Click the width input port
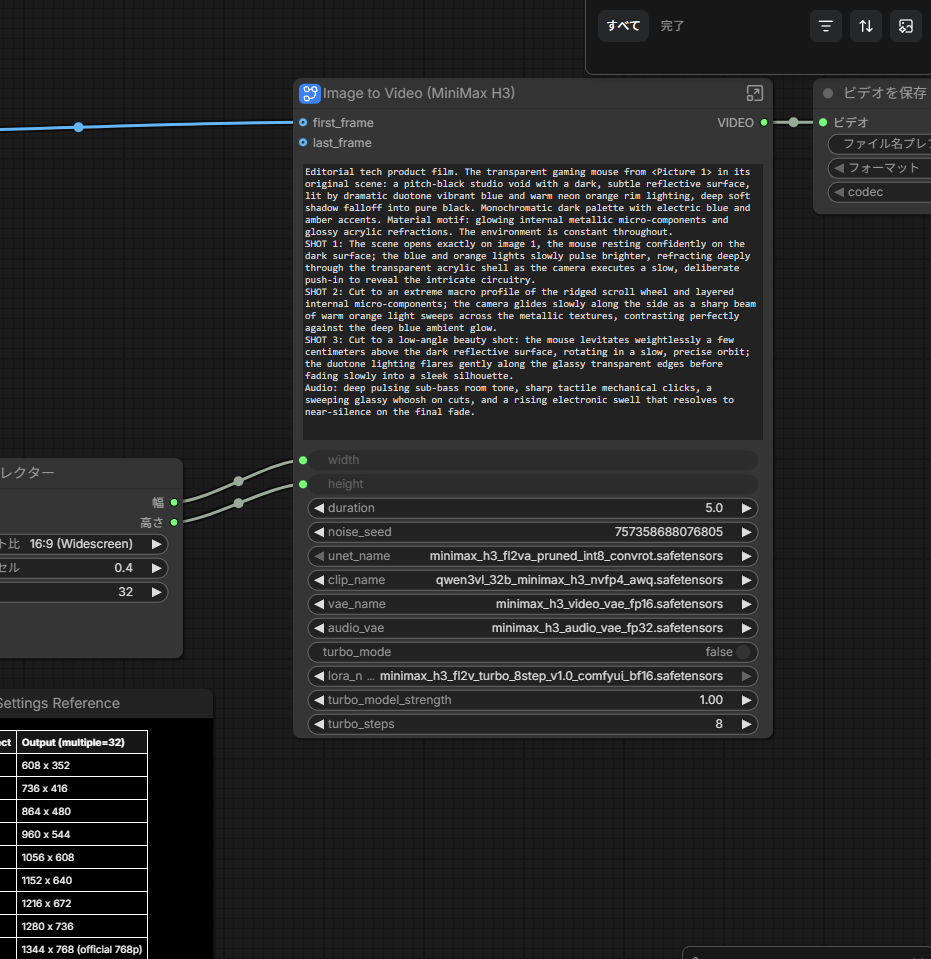The width and height of the screenshot is (931, 959). click(303, 460)
